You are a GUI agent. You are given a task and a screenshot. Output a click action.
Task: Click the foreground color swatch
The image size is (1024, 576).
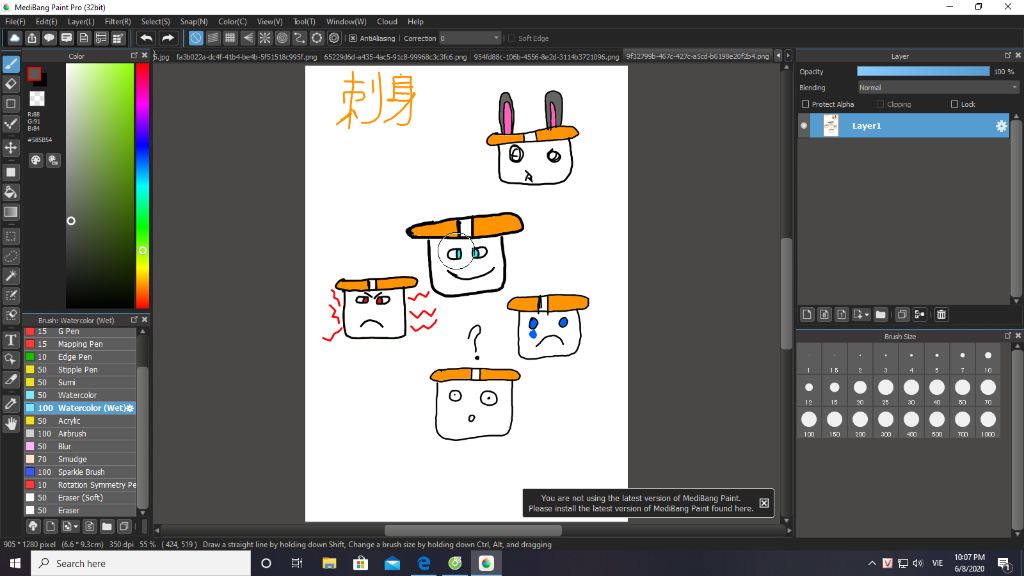tap(34, 74)
